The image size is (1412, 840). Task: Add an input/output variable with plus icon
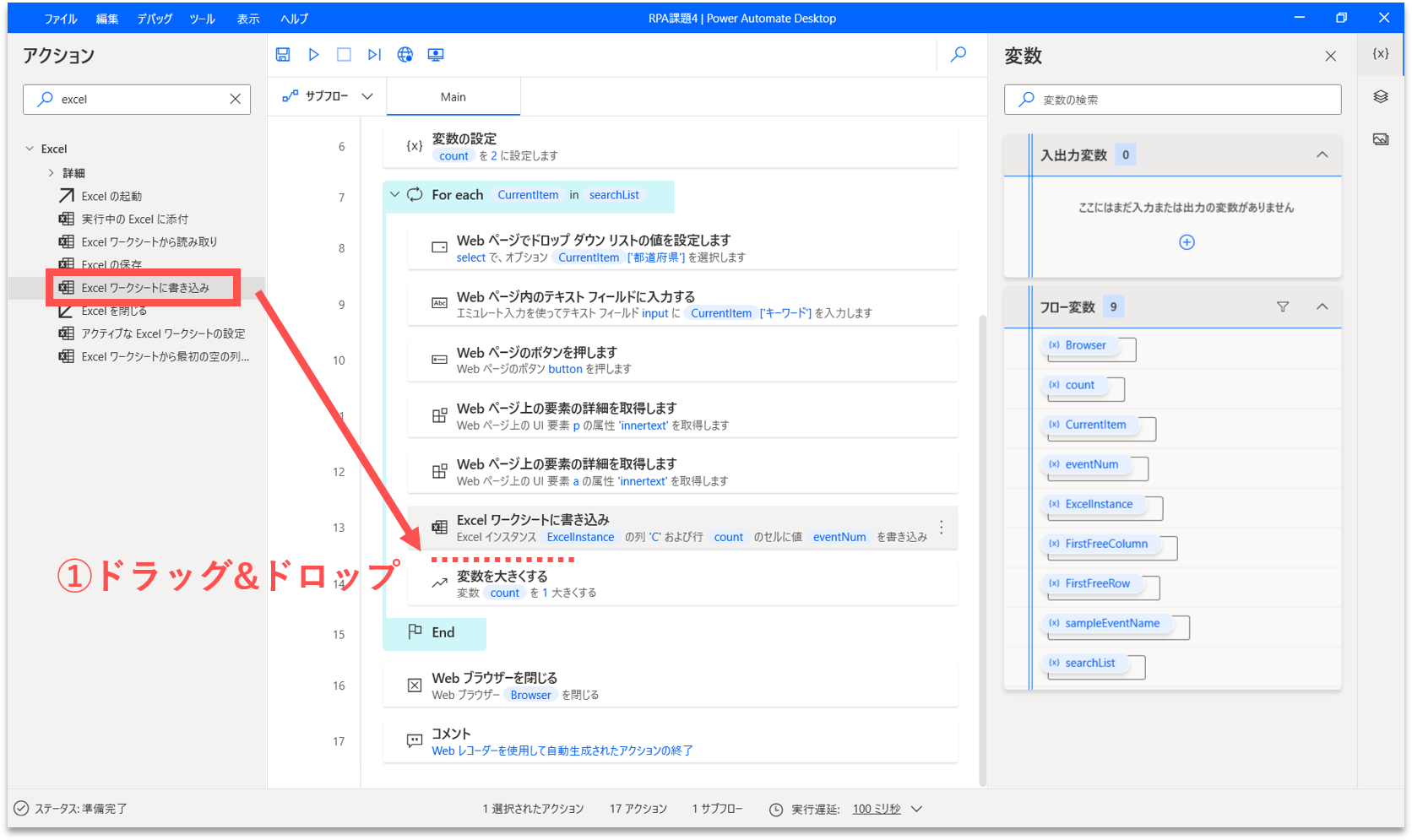(1187, 242)
